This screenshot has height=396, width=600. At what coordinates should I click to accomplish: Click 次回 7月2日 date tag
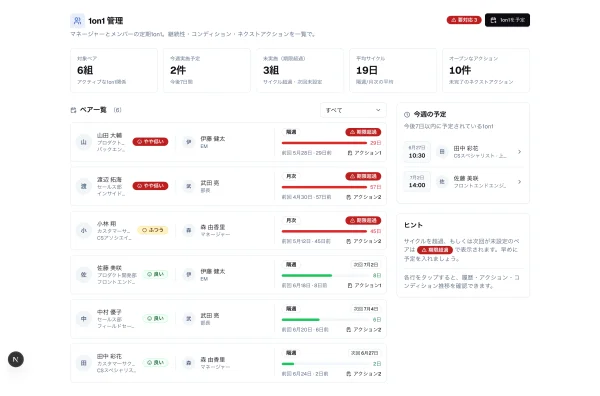pyautogui.click(x=366, y=265)
